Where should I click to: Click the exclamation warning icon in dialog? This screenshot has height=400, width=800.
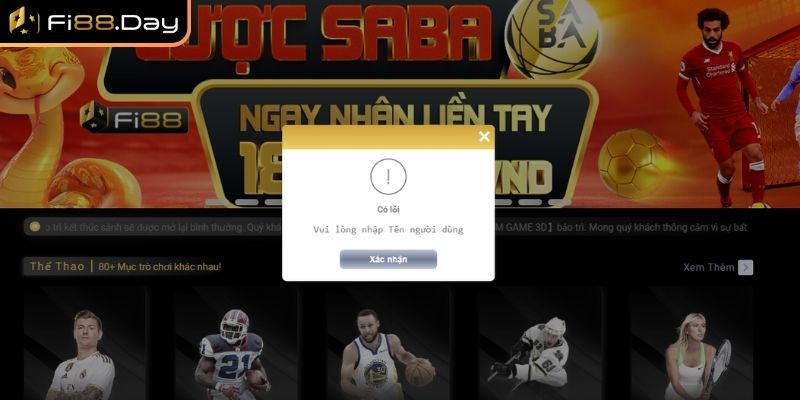coord(388,177)
